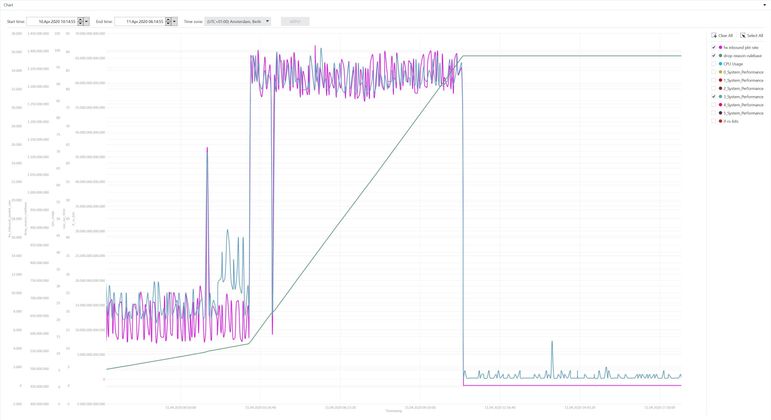Open the Start time calendar picker

tap(81, 21)
